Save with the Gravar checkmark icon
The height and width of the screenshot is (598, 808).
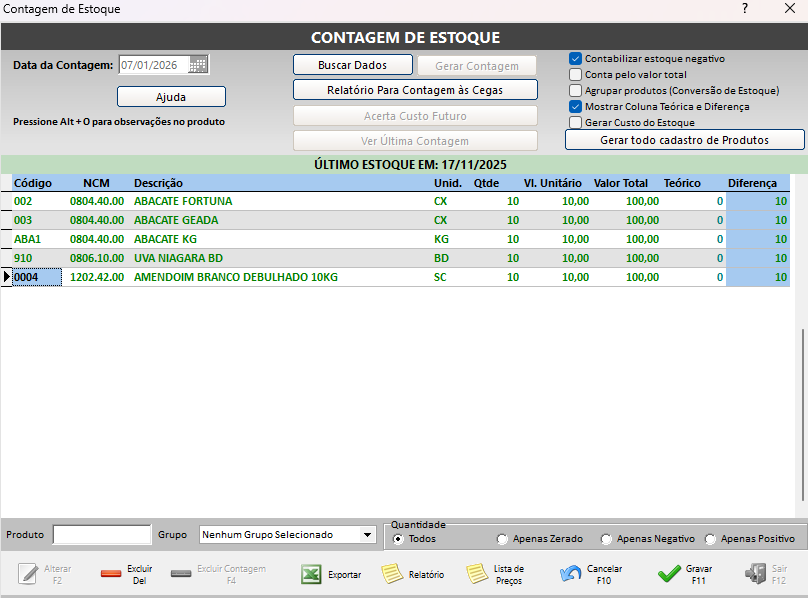pos(669,575)
